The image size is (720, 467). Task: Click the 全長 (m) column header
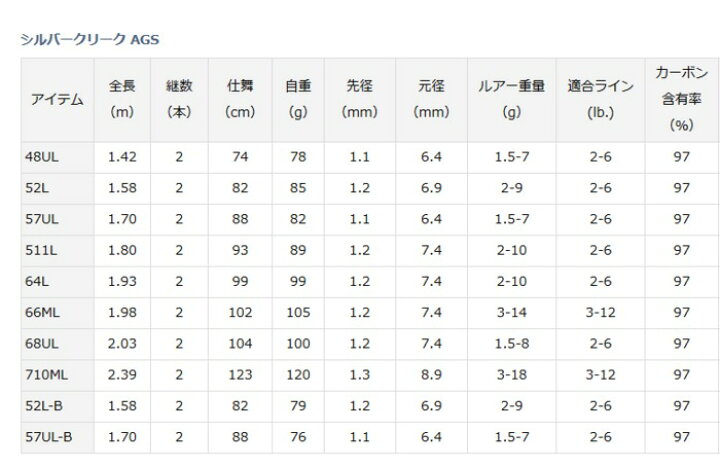coord(122,100)
